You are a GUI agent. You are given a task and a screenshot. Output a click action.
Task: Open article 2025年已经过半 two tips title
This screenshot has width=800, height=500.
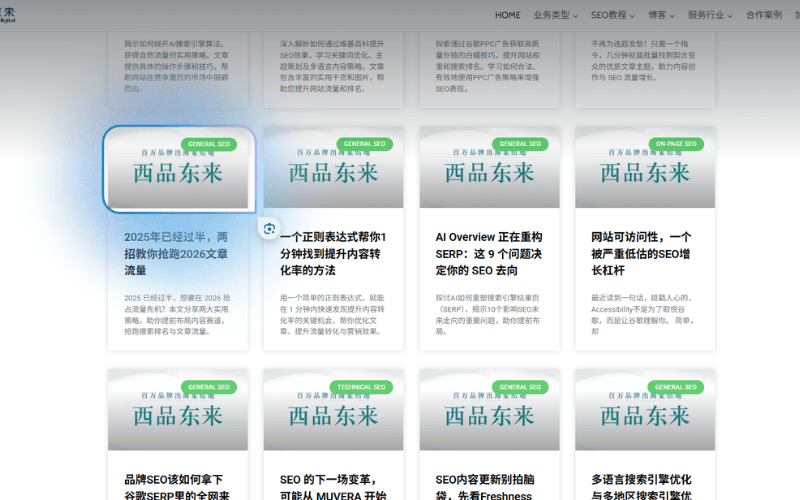[176, 254]
